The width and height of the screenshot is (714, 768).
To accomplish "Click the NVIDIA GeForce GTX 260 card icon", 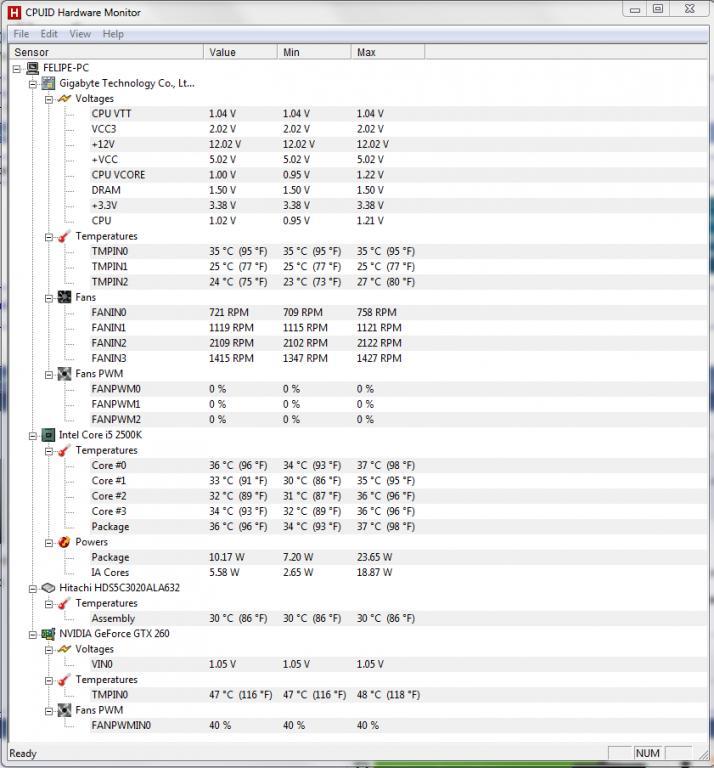I will [x=48, y=634].
